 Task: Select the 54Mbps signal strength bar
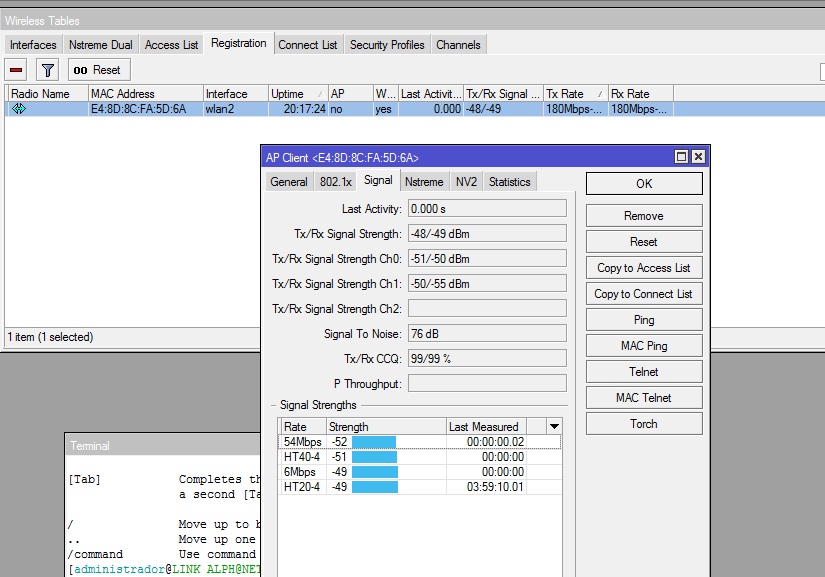(374, 442)
